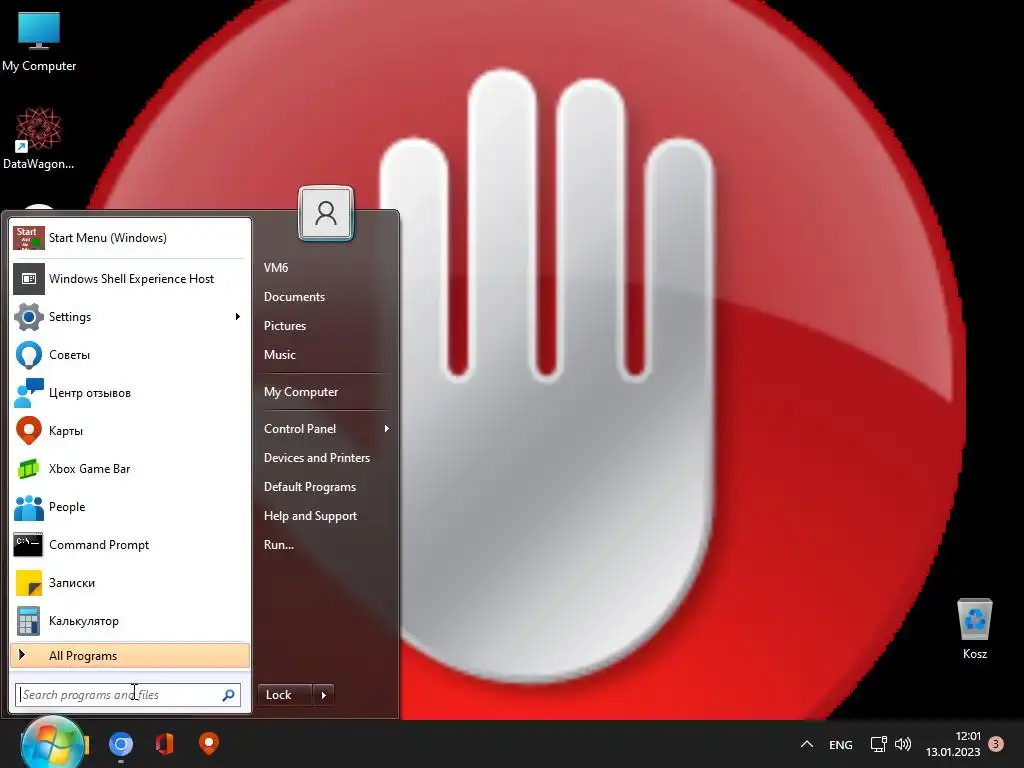Image resolution: width=1024 pixels, height=768 pixels.
Task: Click the user account picture
Action: [x=326, y=214]
